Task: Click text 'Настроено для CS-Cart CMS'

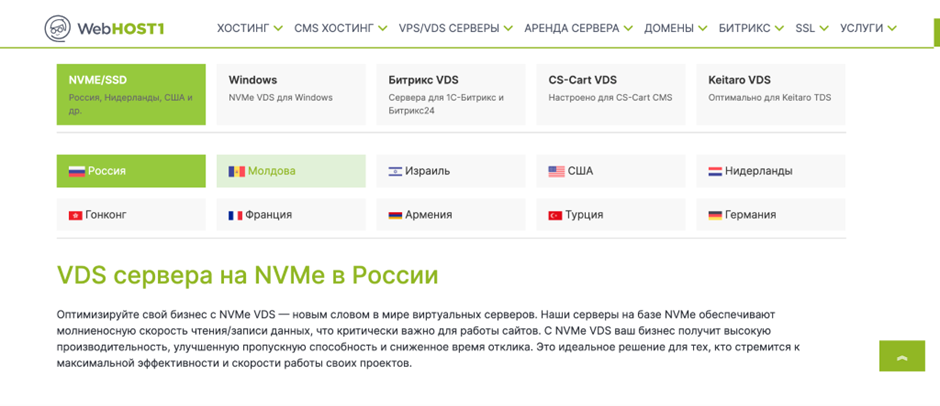Action: pos(610,98)
